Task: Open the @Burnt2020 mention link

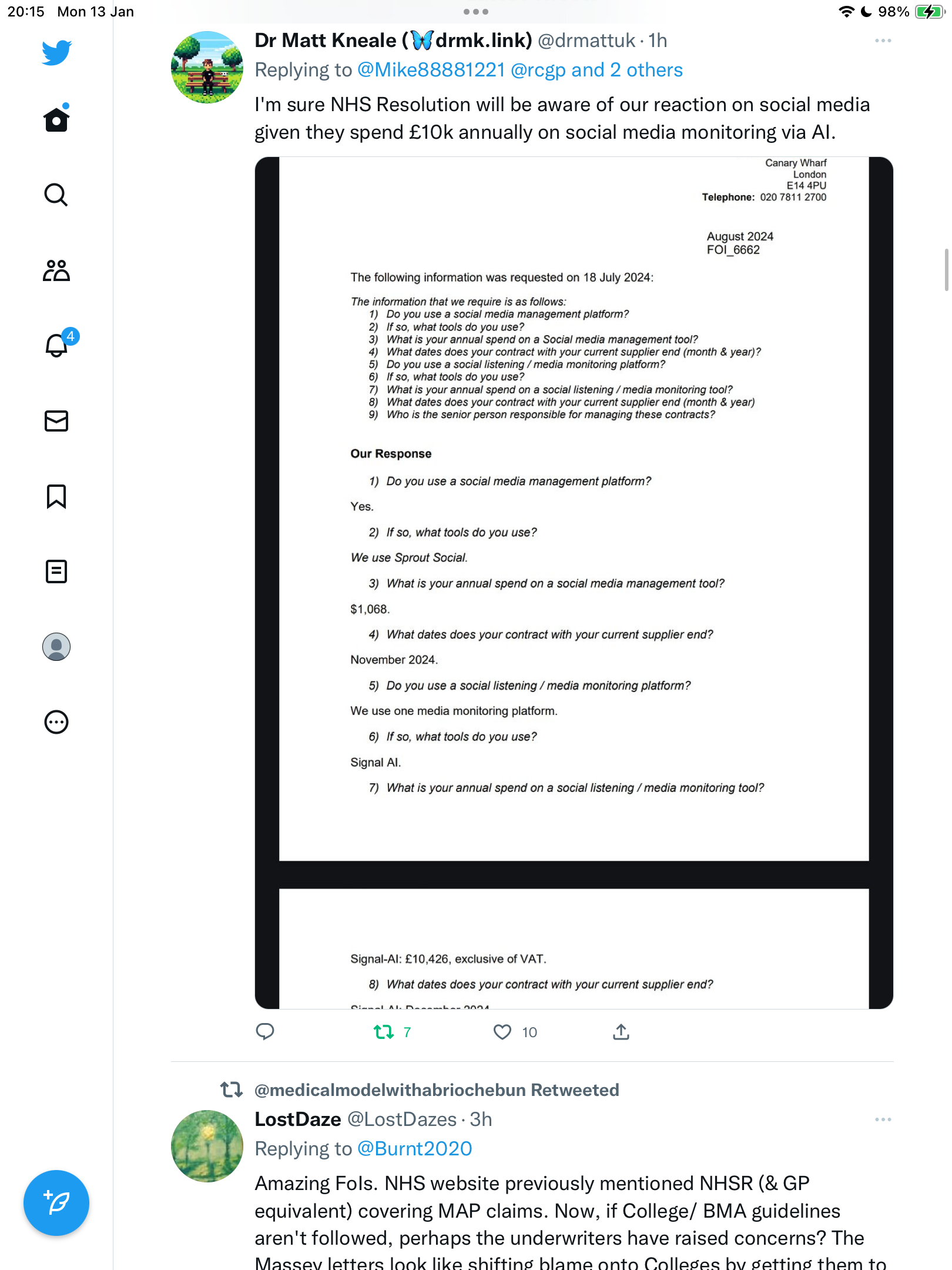Action: [x=415, y=1149]
